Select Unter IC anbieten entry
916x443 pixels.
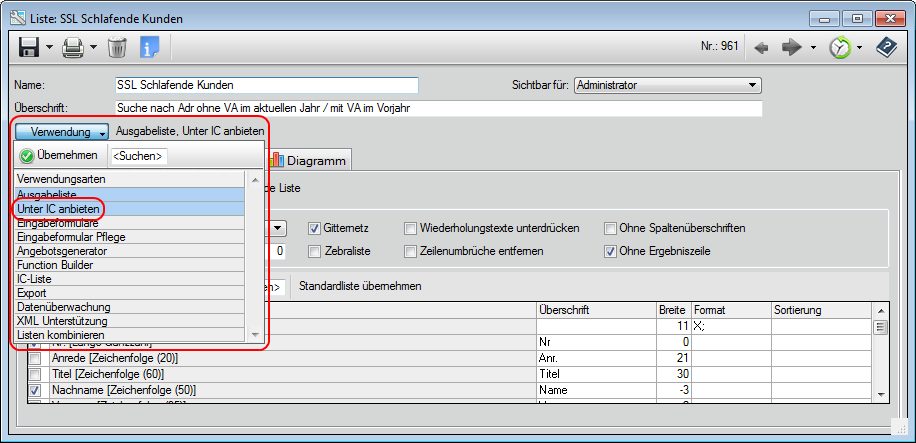pos(129,208)
